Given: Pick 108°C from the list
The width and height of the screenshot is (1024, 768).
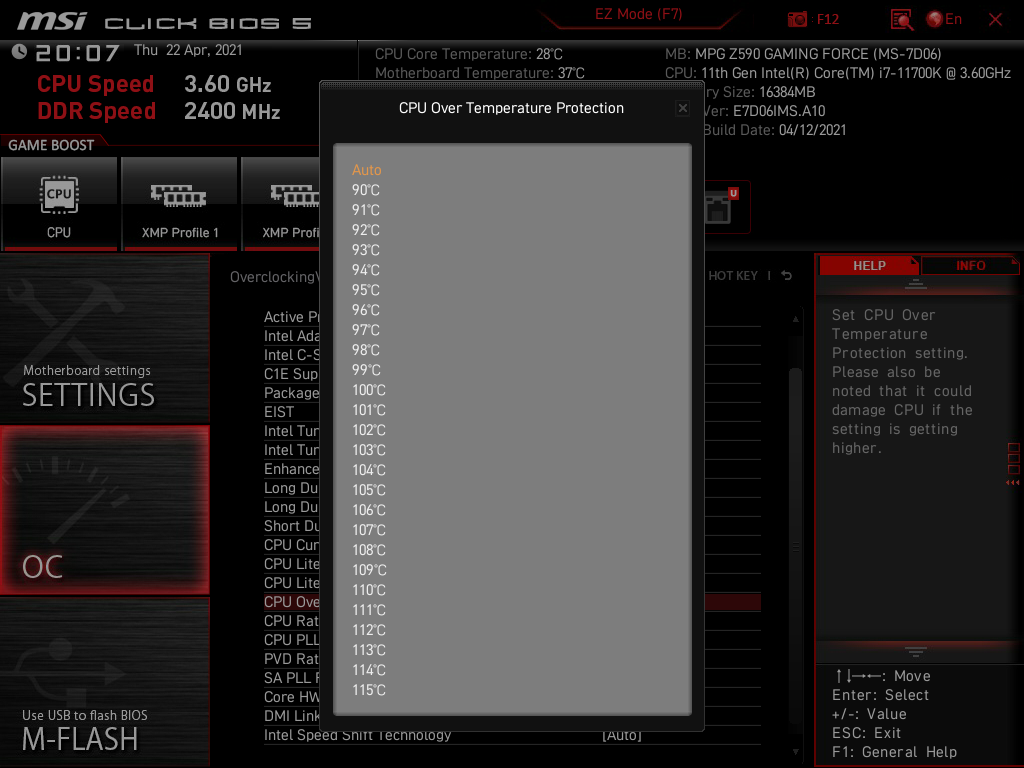Looking at the screenshot, I should tap(369, 550).
